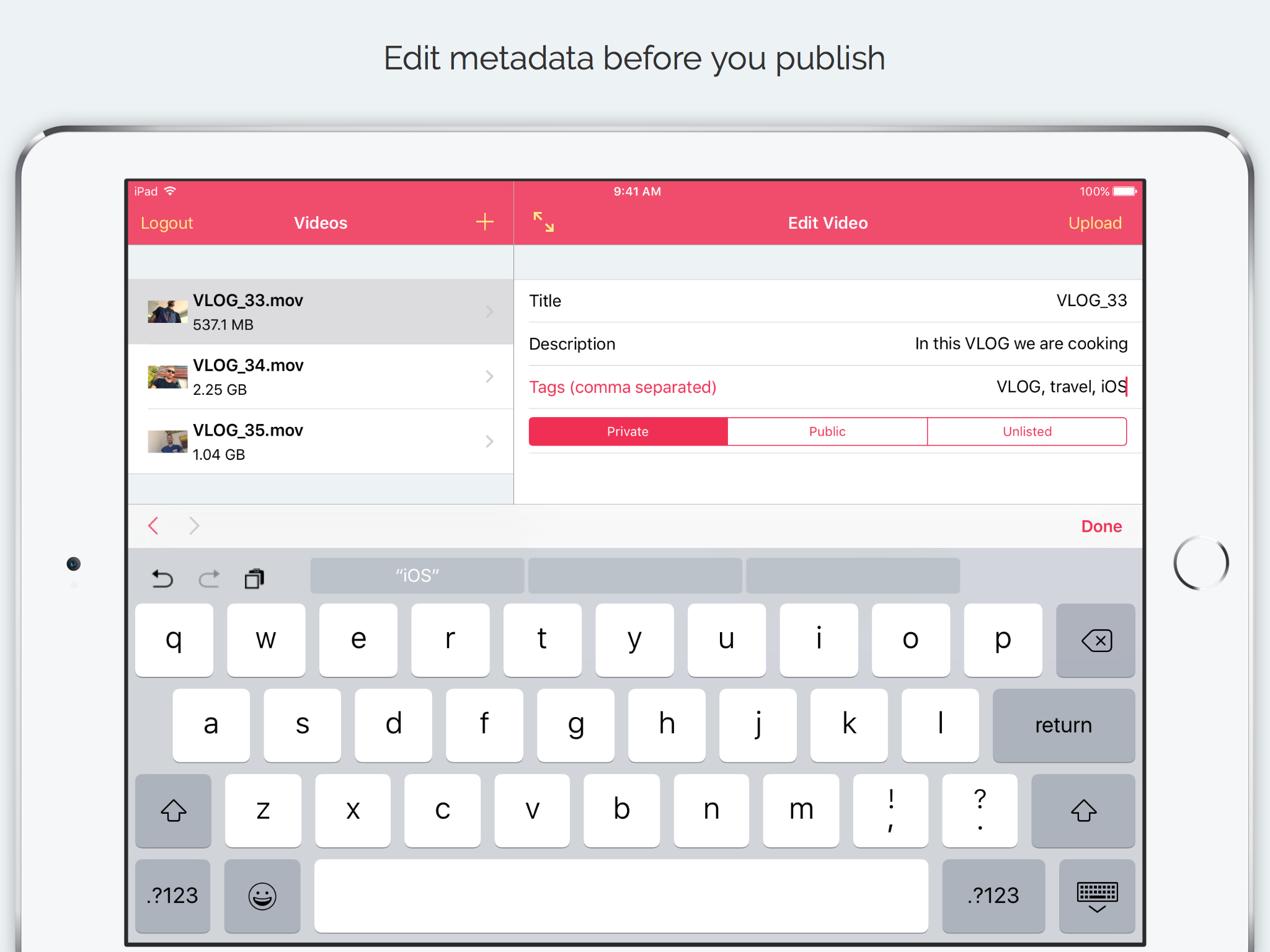Choose the "iOS" autocomplete suggestion
1270x952 pixels.
[x=417, y=576]
